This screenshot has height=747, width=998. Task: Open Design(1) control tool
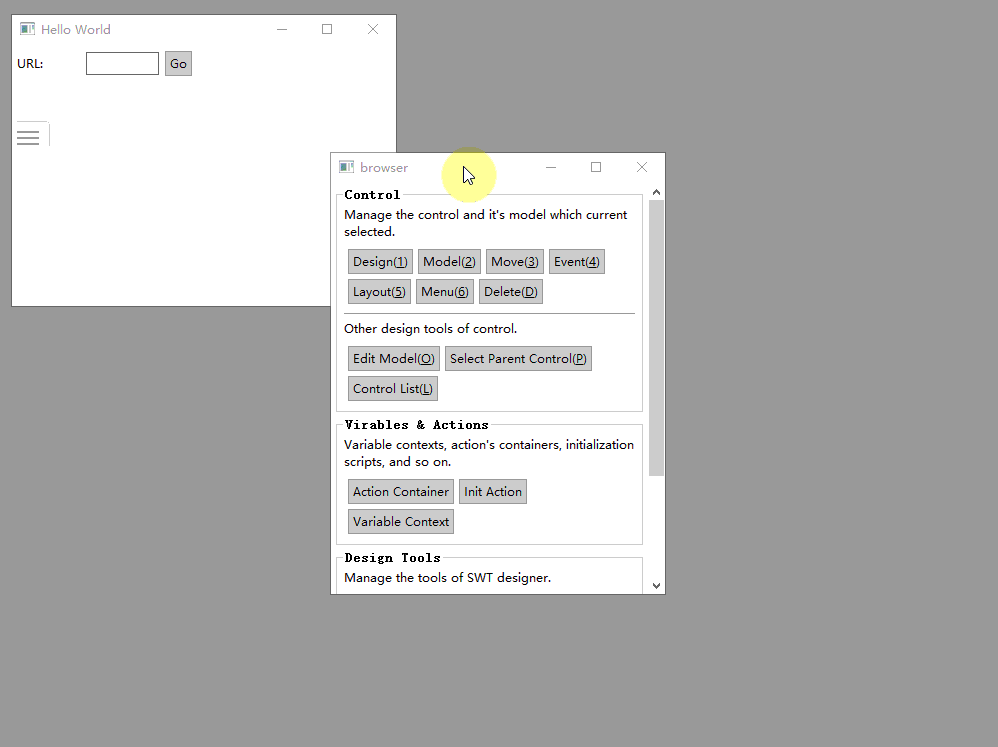pyautogui.click(x=380, y=262)
